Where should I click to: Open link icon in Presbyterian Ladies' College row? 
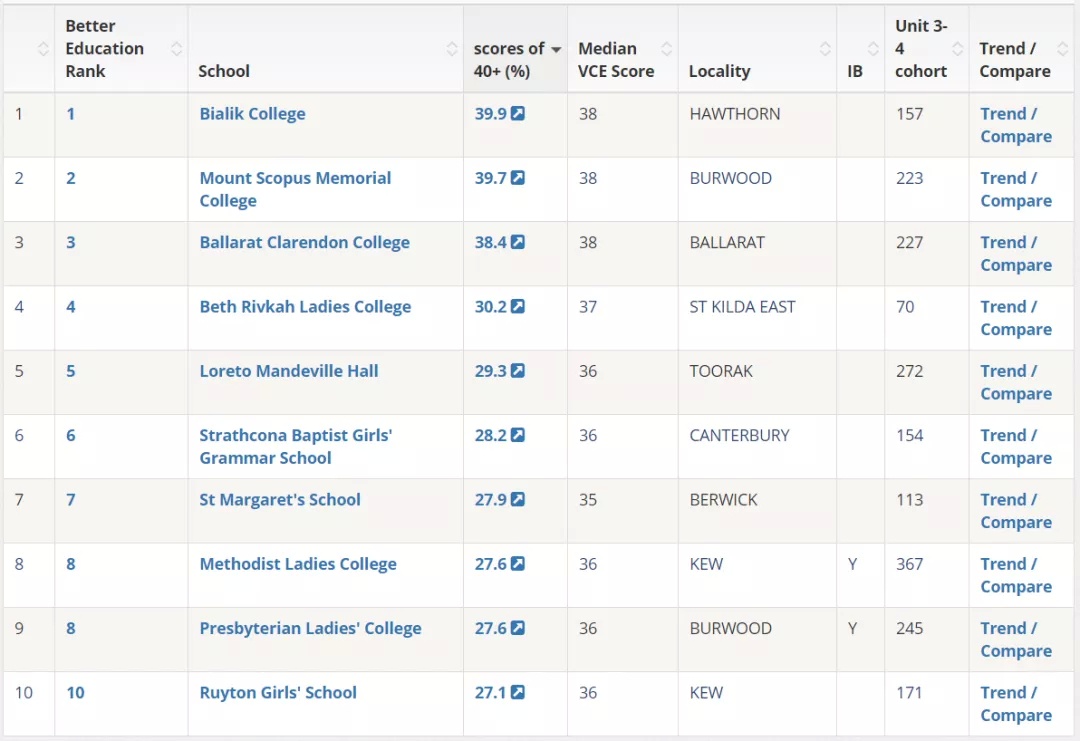tap(517, 627)
